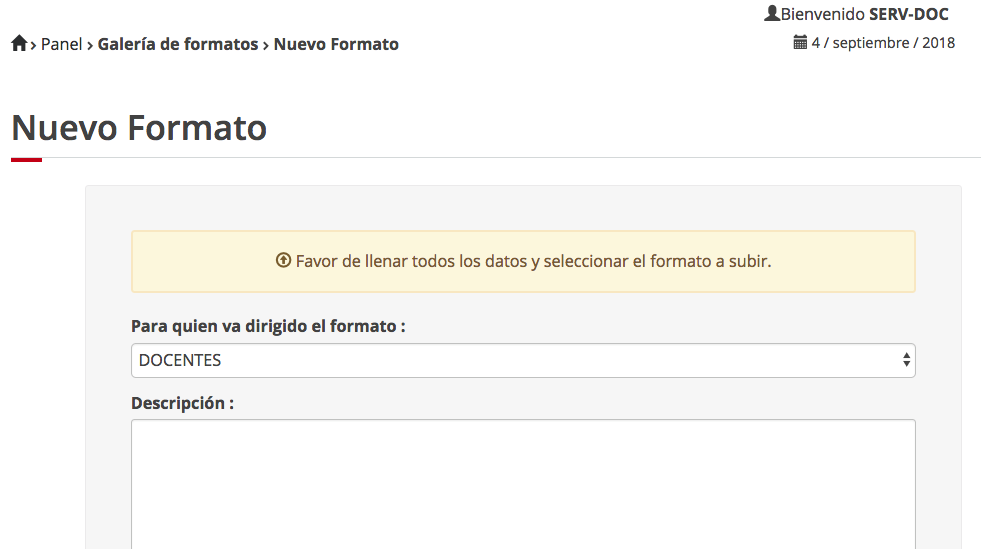This screenshot has width=981, height=549.
Task: Click the user profile icon beside Bienvenido
Action: pyautogui.click(x=771, y=14)
